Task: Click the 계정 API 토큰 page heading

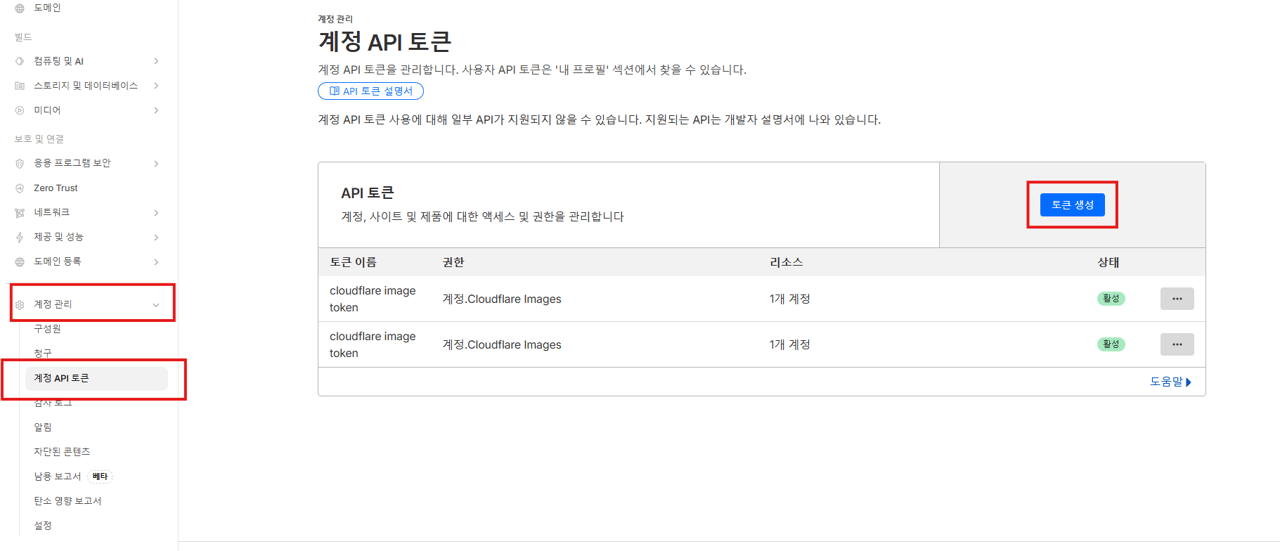Action: tap(385, 42)
